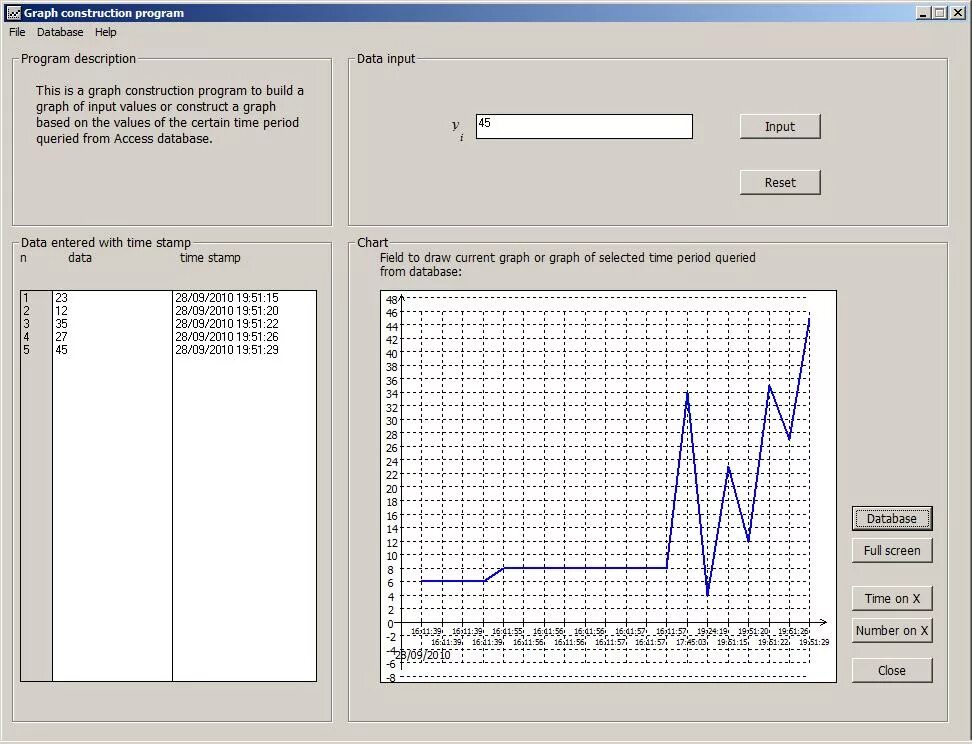The height and width of the screenshot is (744, 972).
Task: Click time stamp 28/09/2010 19:51:20
Action: (x=227, y=311)
